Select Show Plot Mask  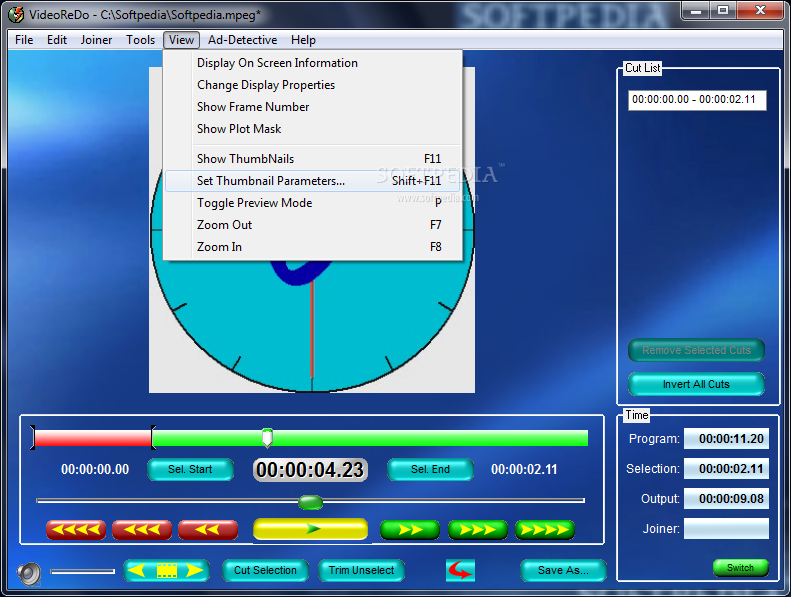313,129
